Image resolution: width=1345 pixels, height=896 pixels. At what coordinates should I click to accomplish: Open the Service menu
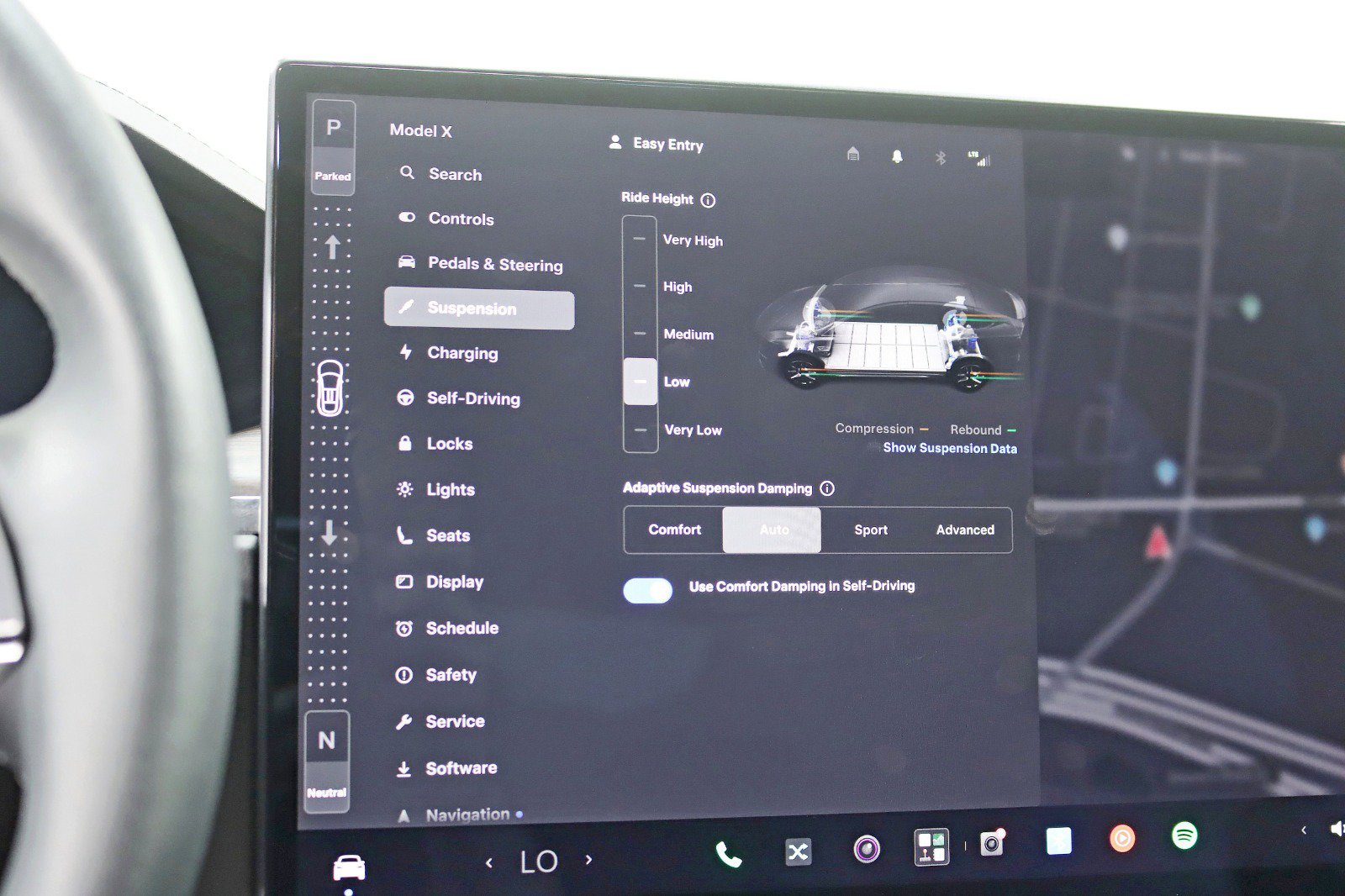[x=440, y=721]
